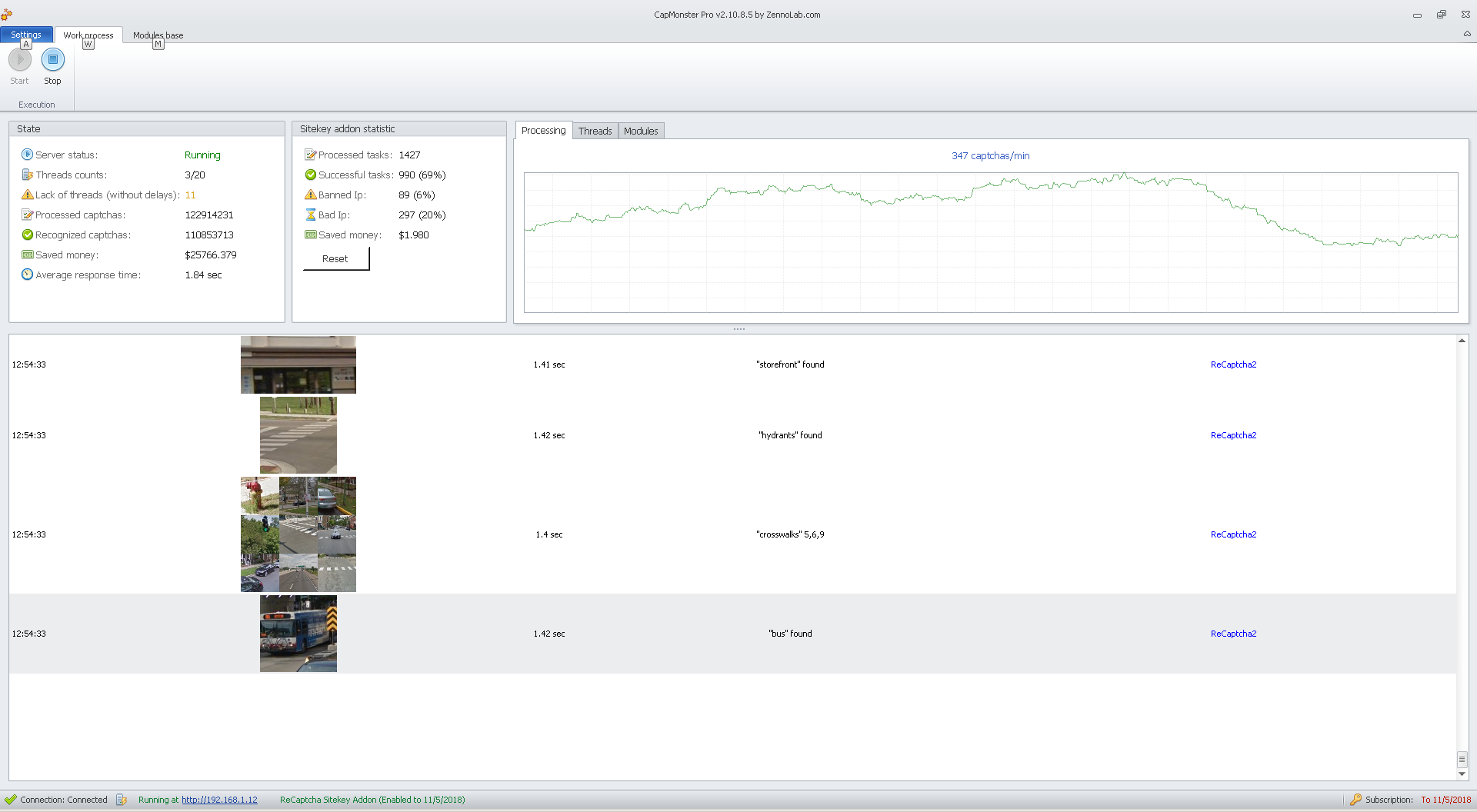
Task: Click the Lack of threads warning icon
Action: 27,195
